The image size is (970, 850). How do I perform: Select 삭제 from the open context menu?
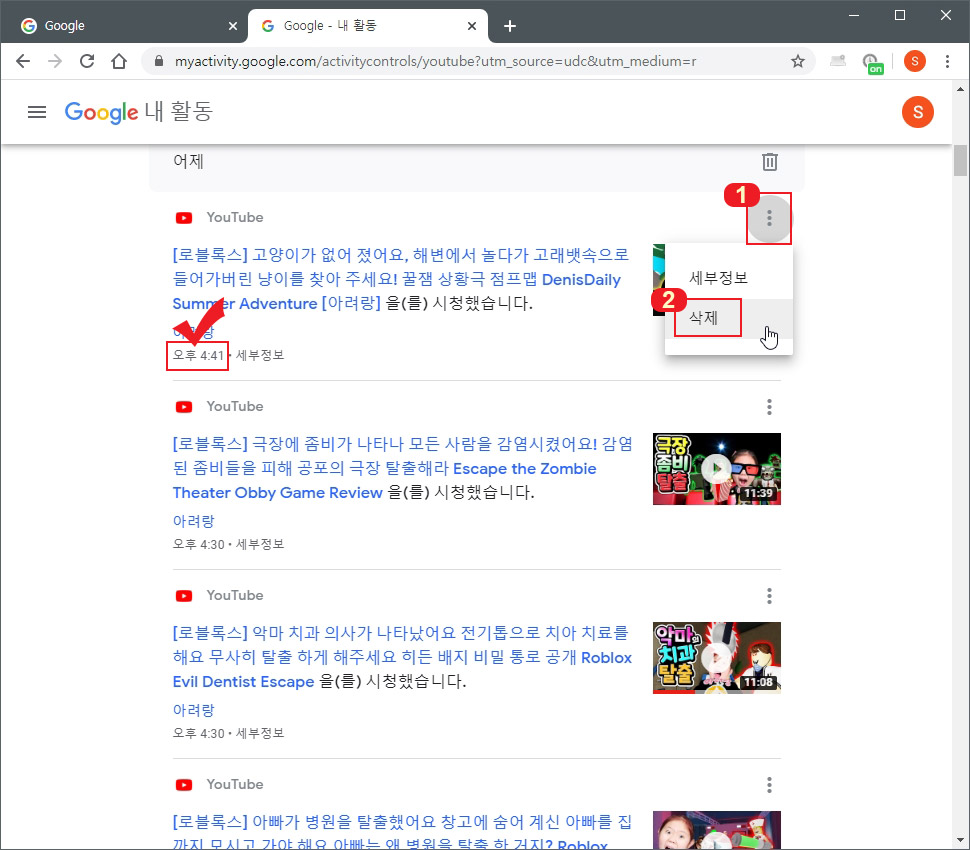click(x=707, y=317)
